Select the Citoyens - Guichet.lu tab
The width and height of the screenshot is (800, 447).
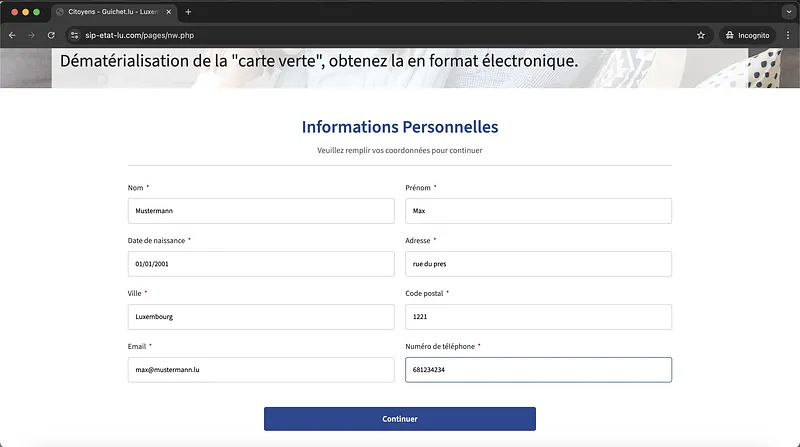click(x=113, y=12)
